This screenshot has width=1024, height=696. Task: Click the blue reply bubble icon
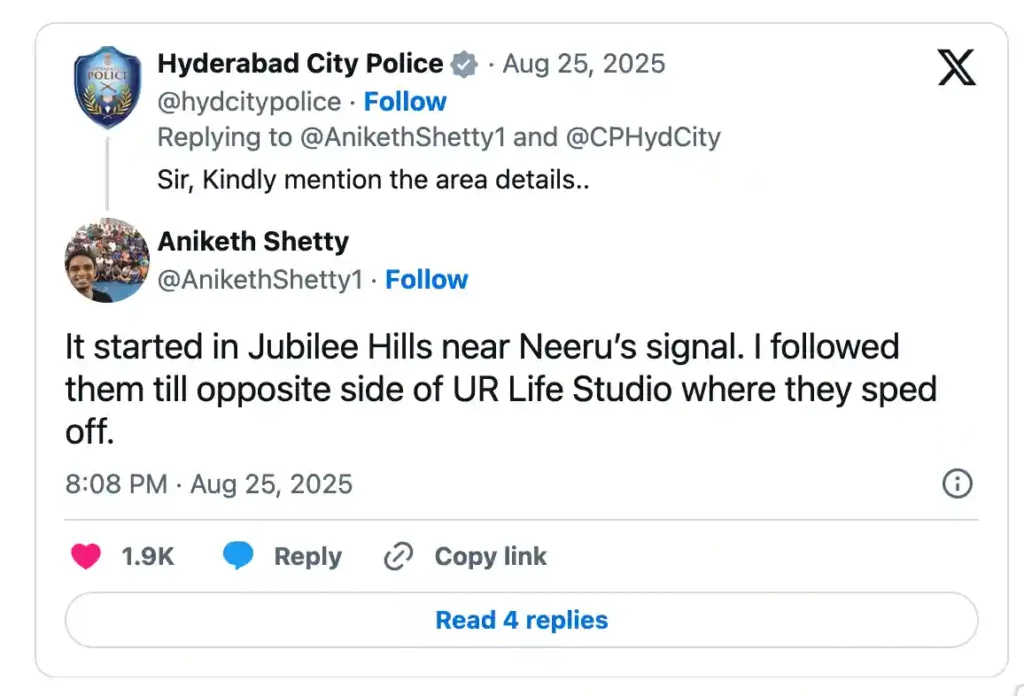click(238, 557)
